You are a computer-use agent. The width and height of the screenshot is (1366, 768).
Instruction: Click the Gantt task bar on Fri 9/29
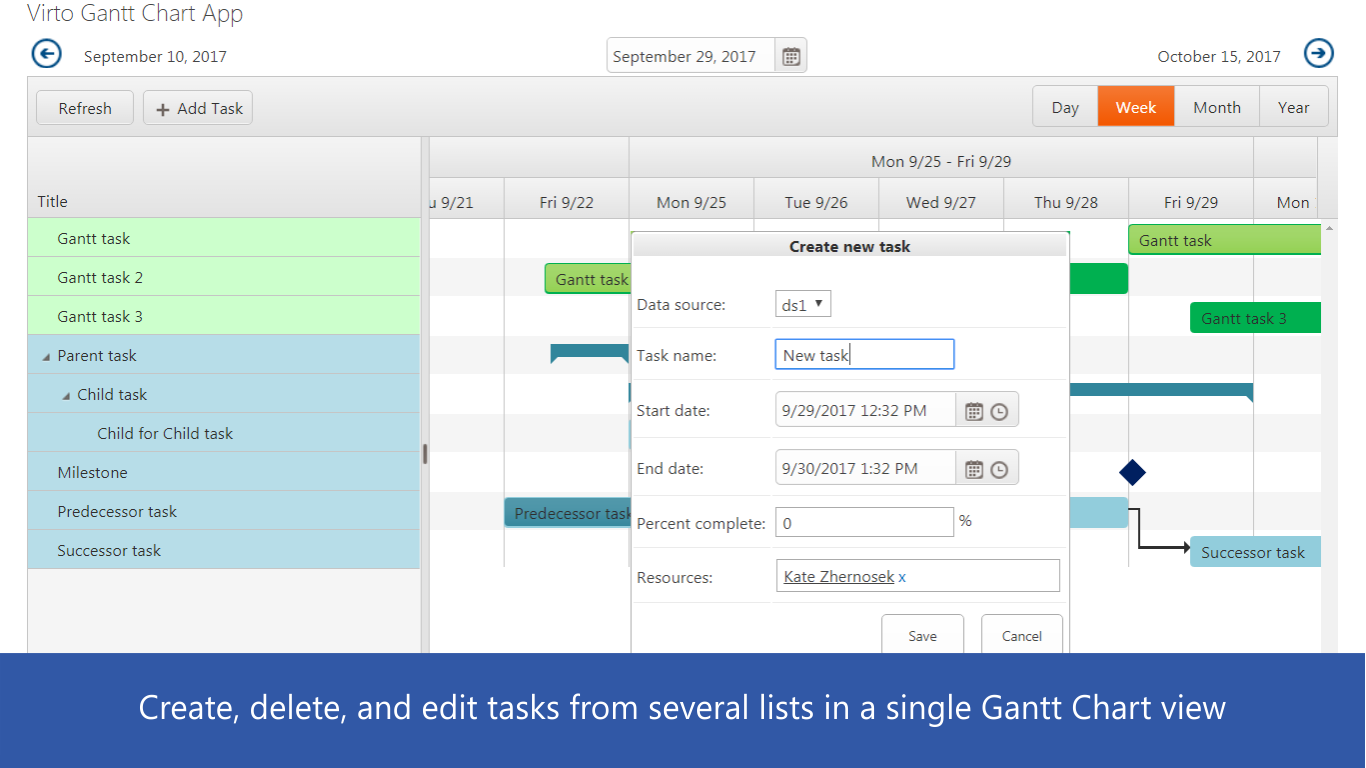pos(1225,240)
